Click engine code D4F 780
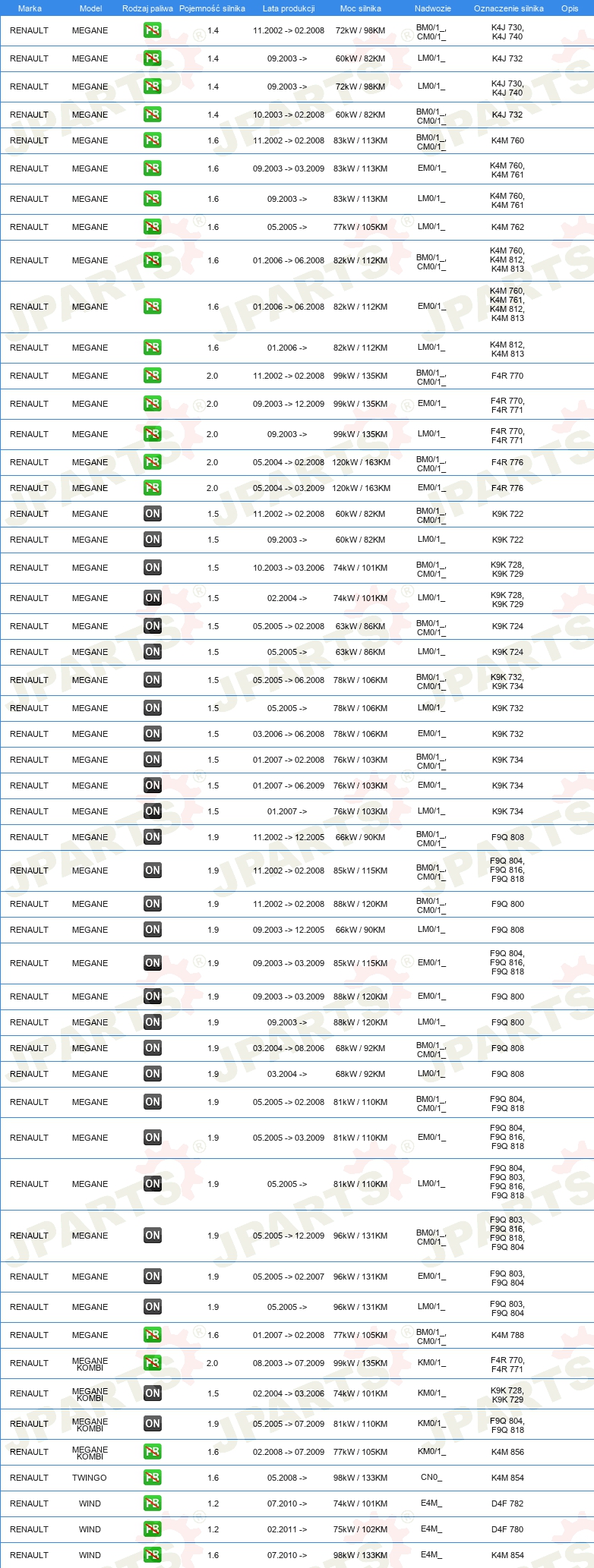Image resolution: width=594 pixels, height=1568 pixels. click(507, 1529)
